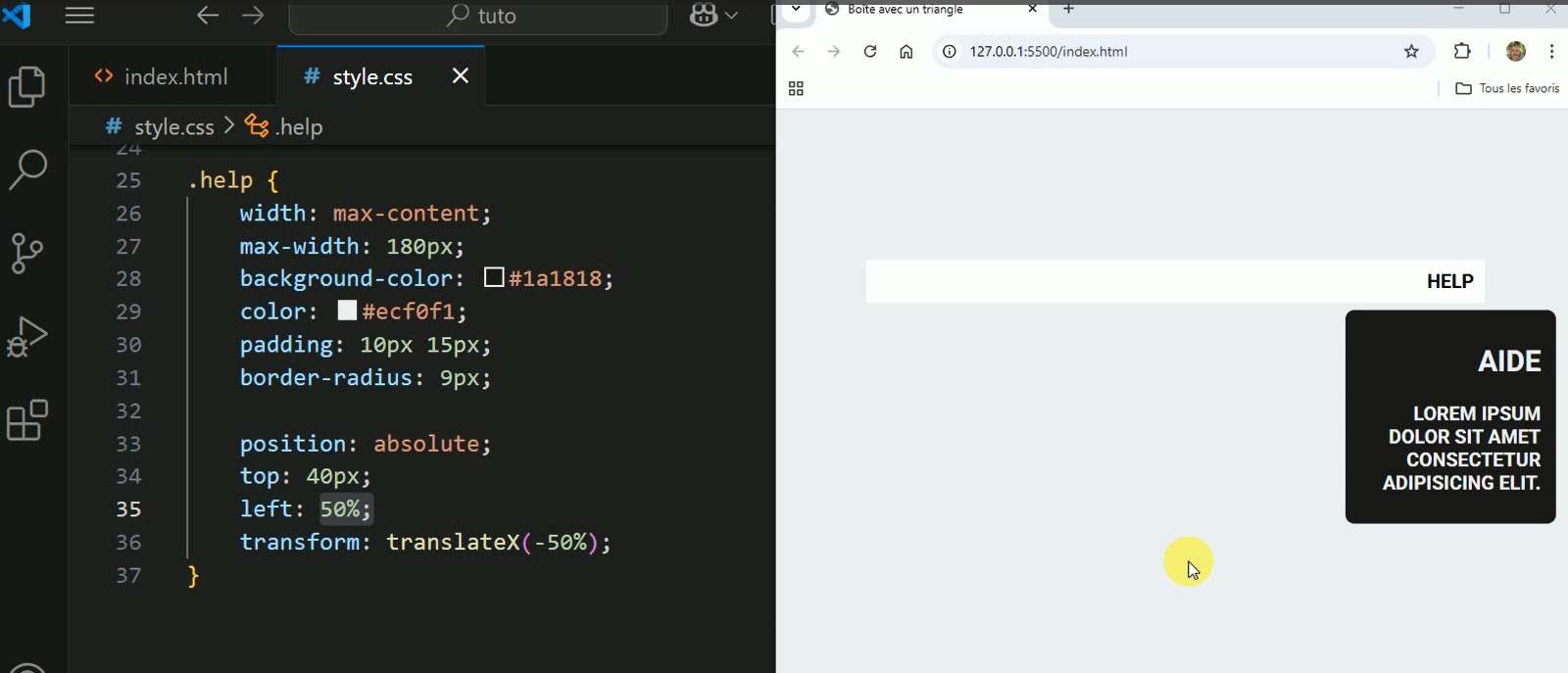Open the Extensions view
The height and width of the screenshot is (673, 1568).
[27, 420]
